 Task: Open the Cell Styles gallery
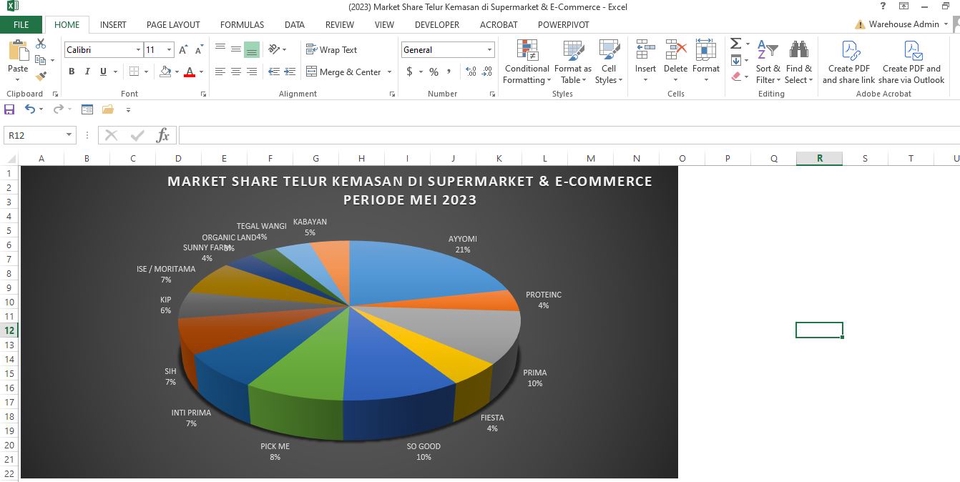point(609,62)
